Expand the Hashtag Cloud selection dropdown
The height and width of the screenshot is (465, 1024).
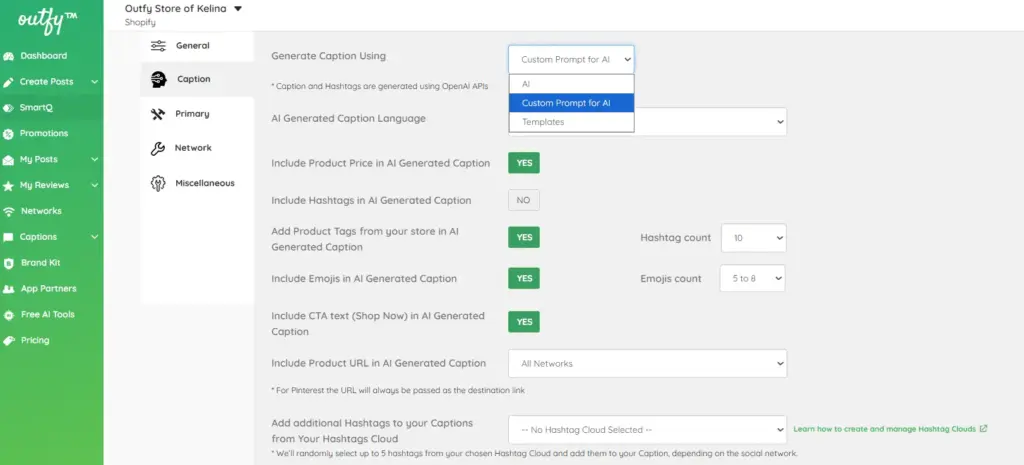(647, 430)
